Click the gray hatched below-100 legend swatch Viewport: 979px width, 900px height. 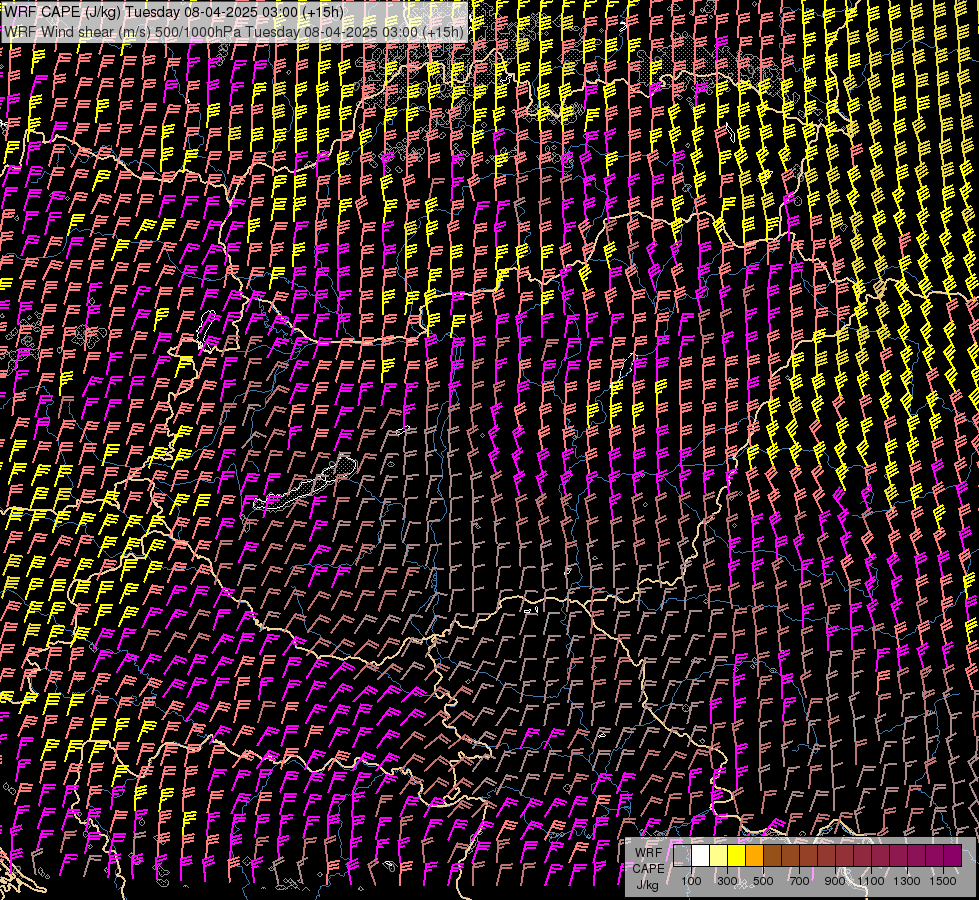point(683,856)
